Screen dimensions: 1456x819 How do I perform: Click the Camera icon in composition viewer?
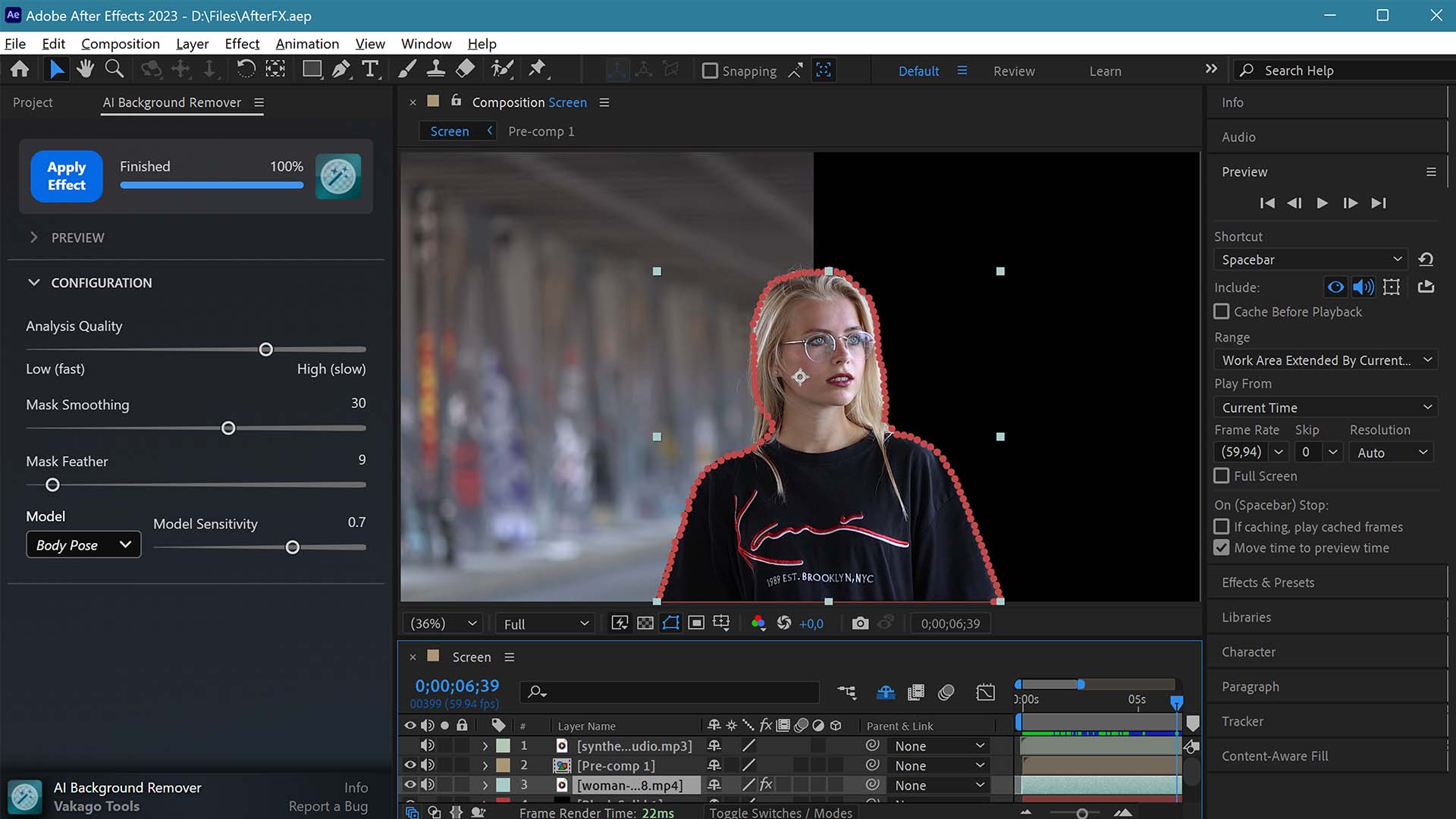tap(857, 623)
